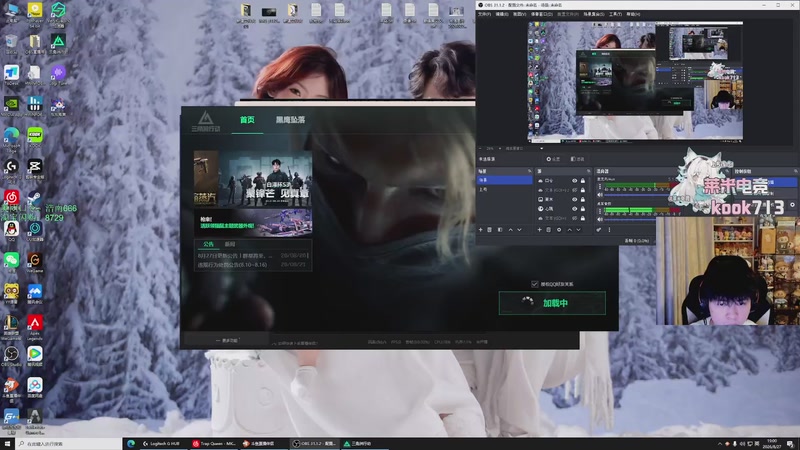
Task: Toggle visibility of third OBS source row
Action: coord(574,199)
